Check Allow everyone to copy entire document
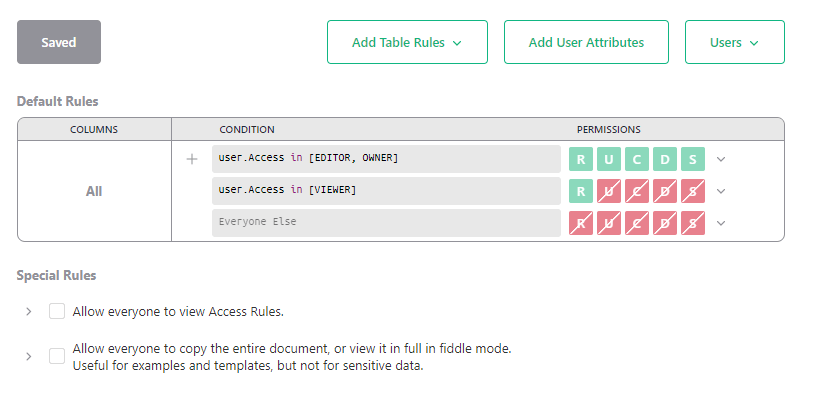 pos(57,356)
